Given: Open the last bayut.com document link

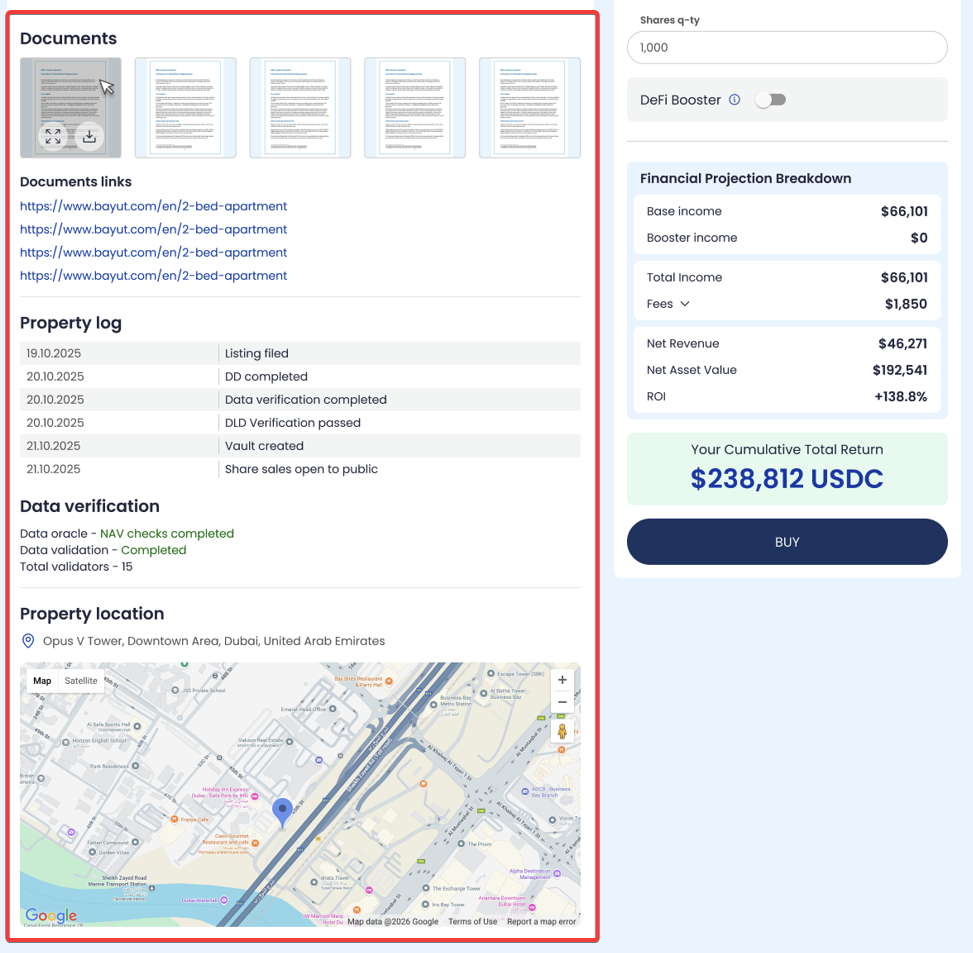Looking at the screenshot, I should (x=153, y=275).
